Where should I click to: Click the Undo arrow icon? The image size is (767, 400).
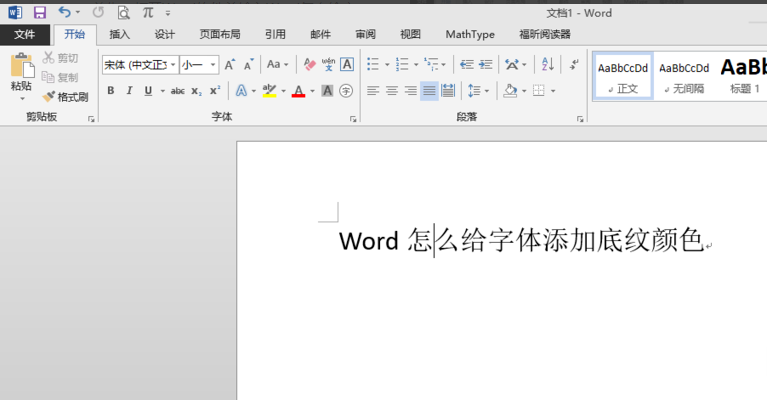[64, 12]
